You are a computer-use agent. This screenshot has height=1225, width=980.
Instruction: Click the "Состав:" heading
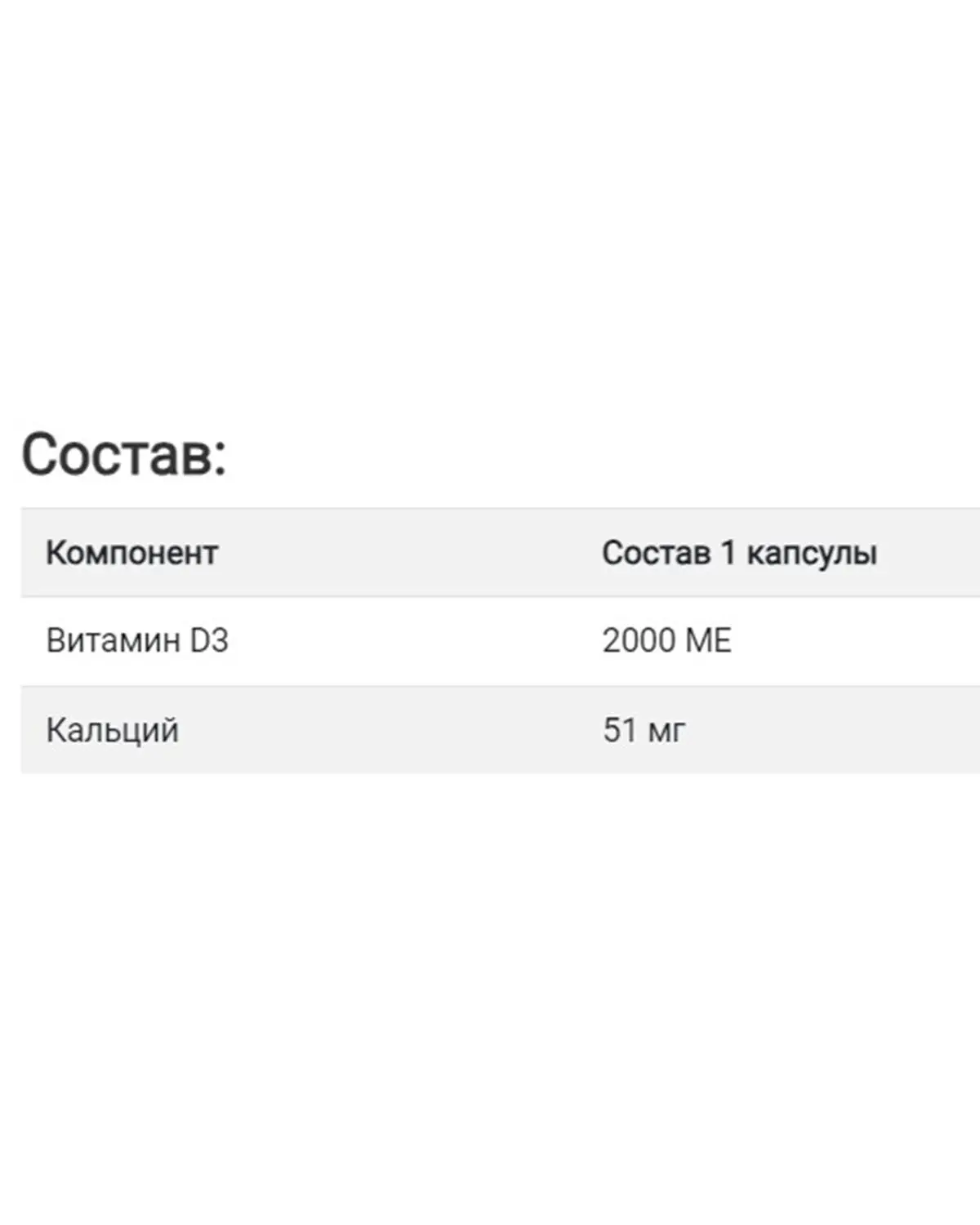coord(122,454)
